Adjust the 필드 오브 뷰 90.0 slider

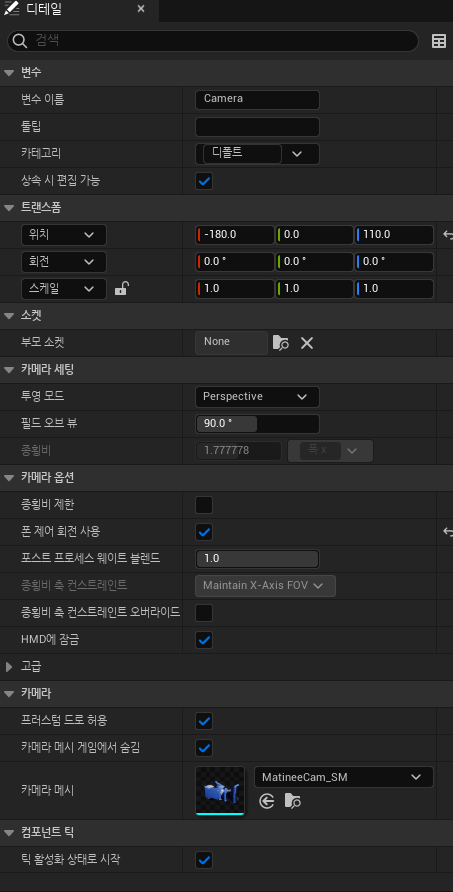(257, 424)
